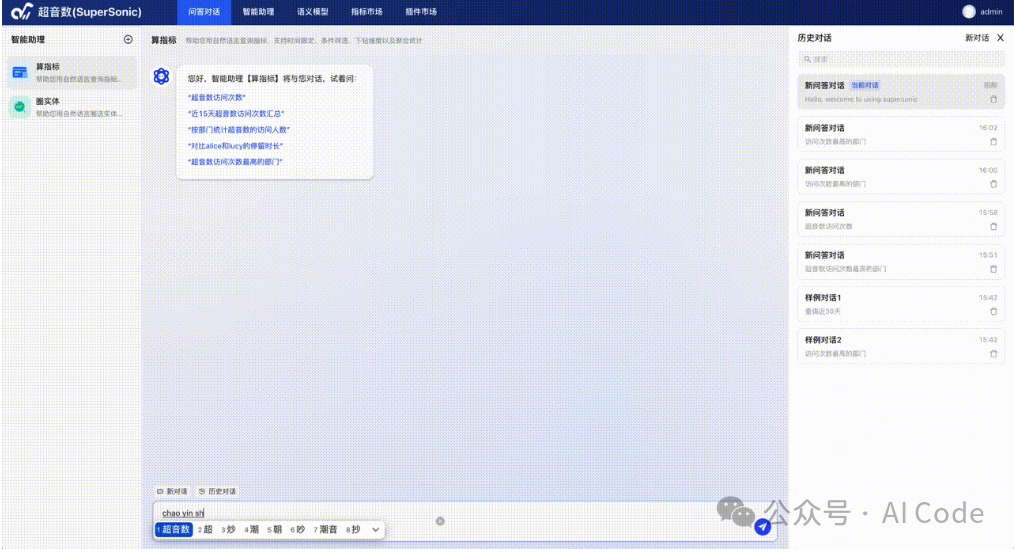Click the admin avatar icon
This screenshot has width=1017, height=554.
(x=969, y=12)
